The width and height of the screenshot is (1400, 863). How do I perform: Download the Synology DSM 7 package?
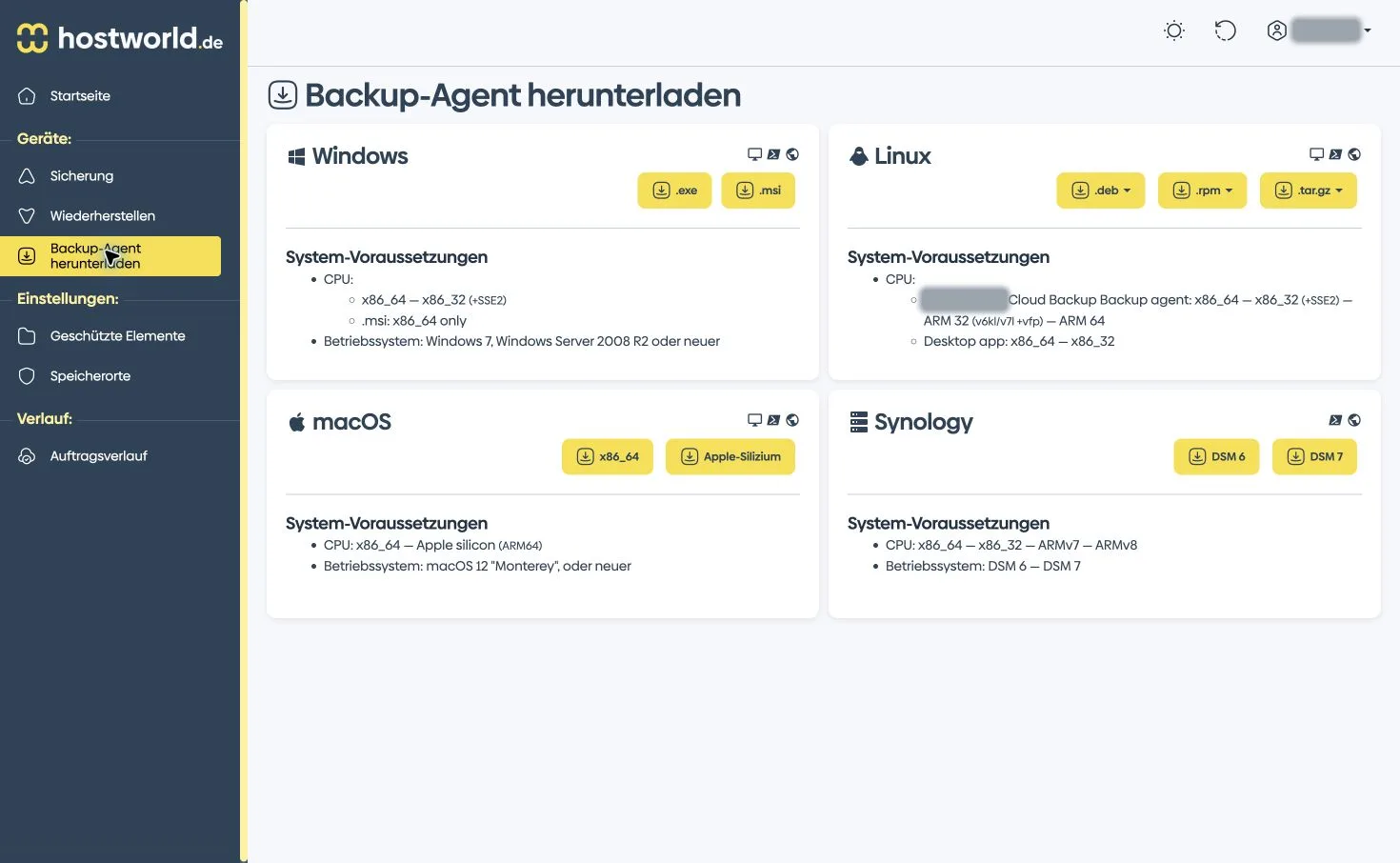click(x=1314, y=457)
